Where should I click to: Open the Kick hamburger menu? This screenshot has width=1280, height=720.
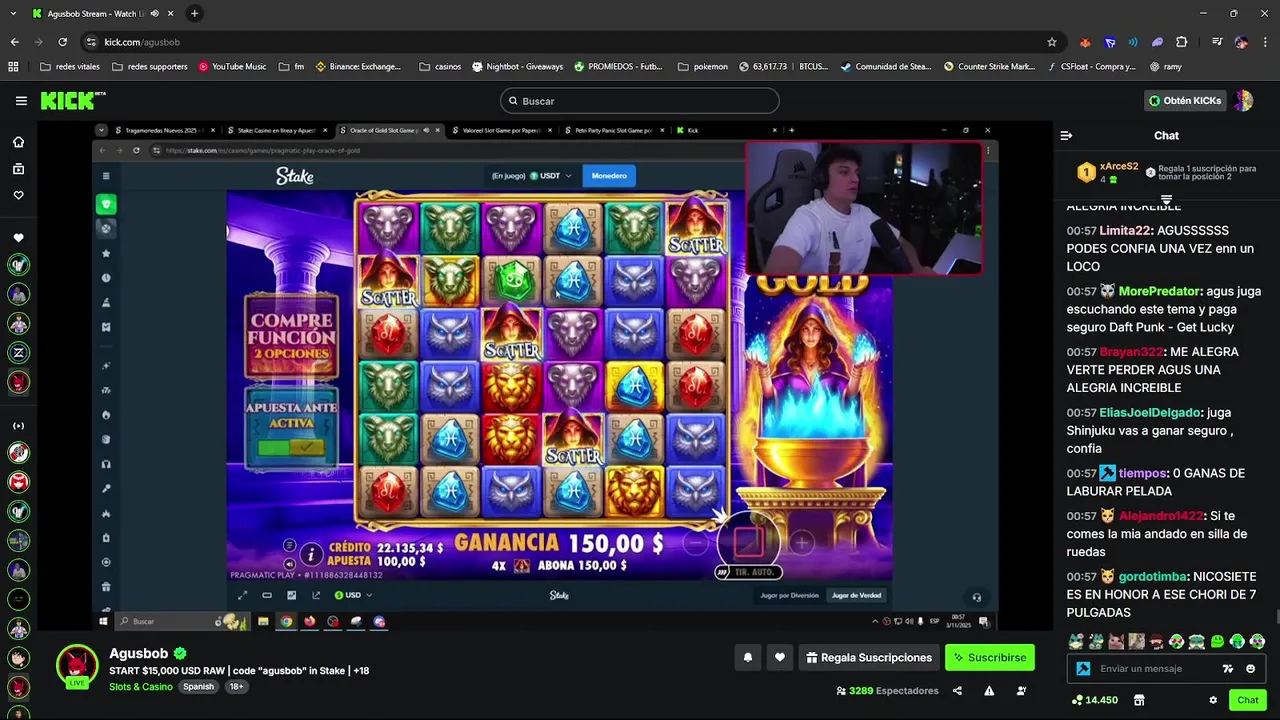click(21, 100)
